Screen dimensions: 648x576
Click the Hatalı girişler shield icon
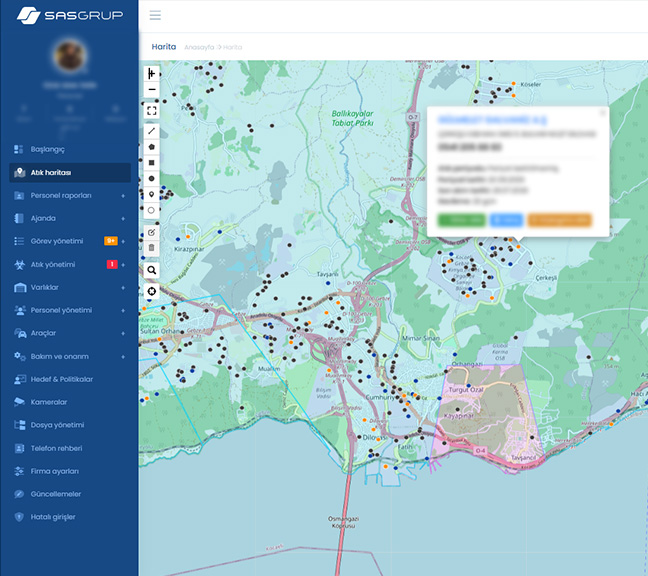click(x=19, y=517)
